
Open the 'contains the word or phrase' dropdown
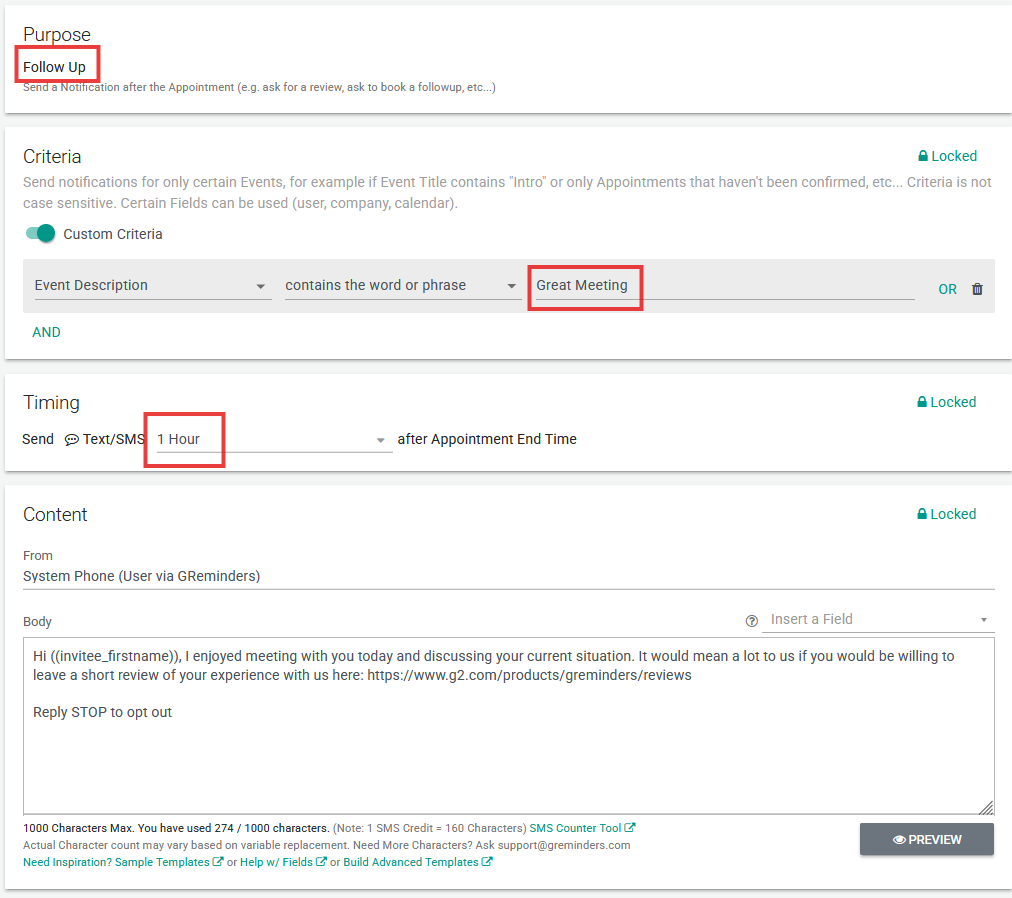pyautogui.click(x=402, y=286)
